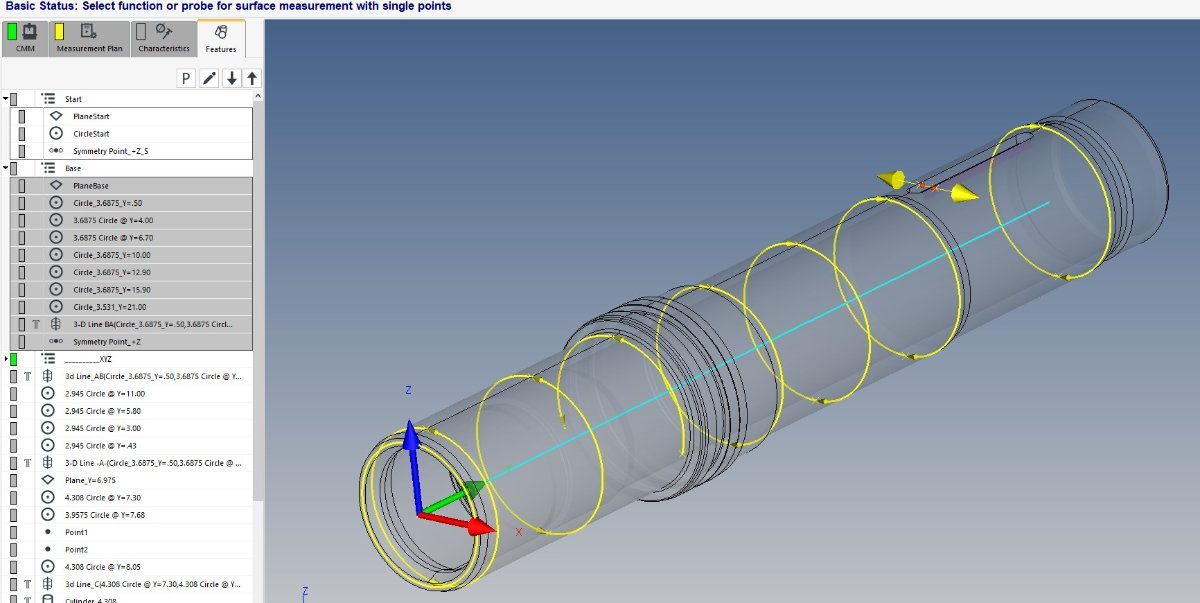Toggle the status box beside PlaneBase
The width and height of the screenshot is (1200, 603).
tap(22, 186)
